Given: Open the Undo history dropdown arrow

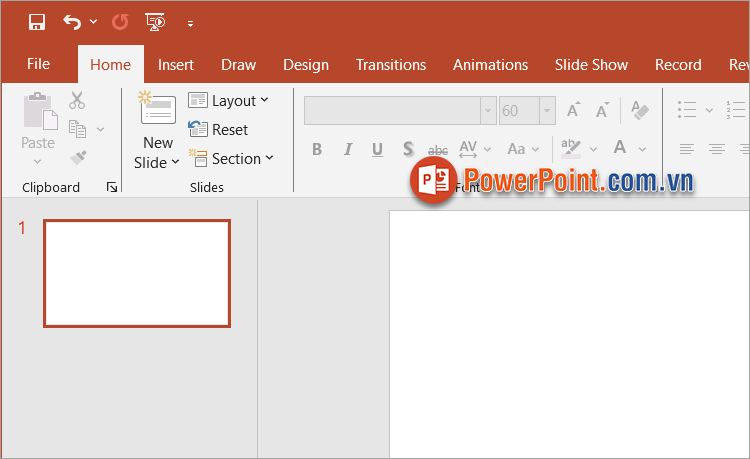Looking at the screenshot, I should point(93,22).
